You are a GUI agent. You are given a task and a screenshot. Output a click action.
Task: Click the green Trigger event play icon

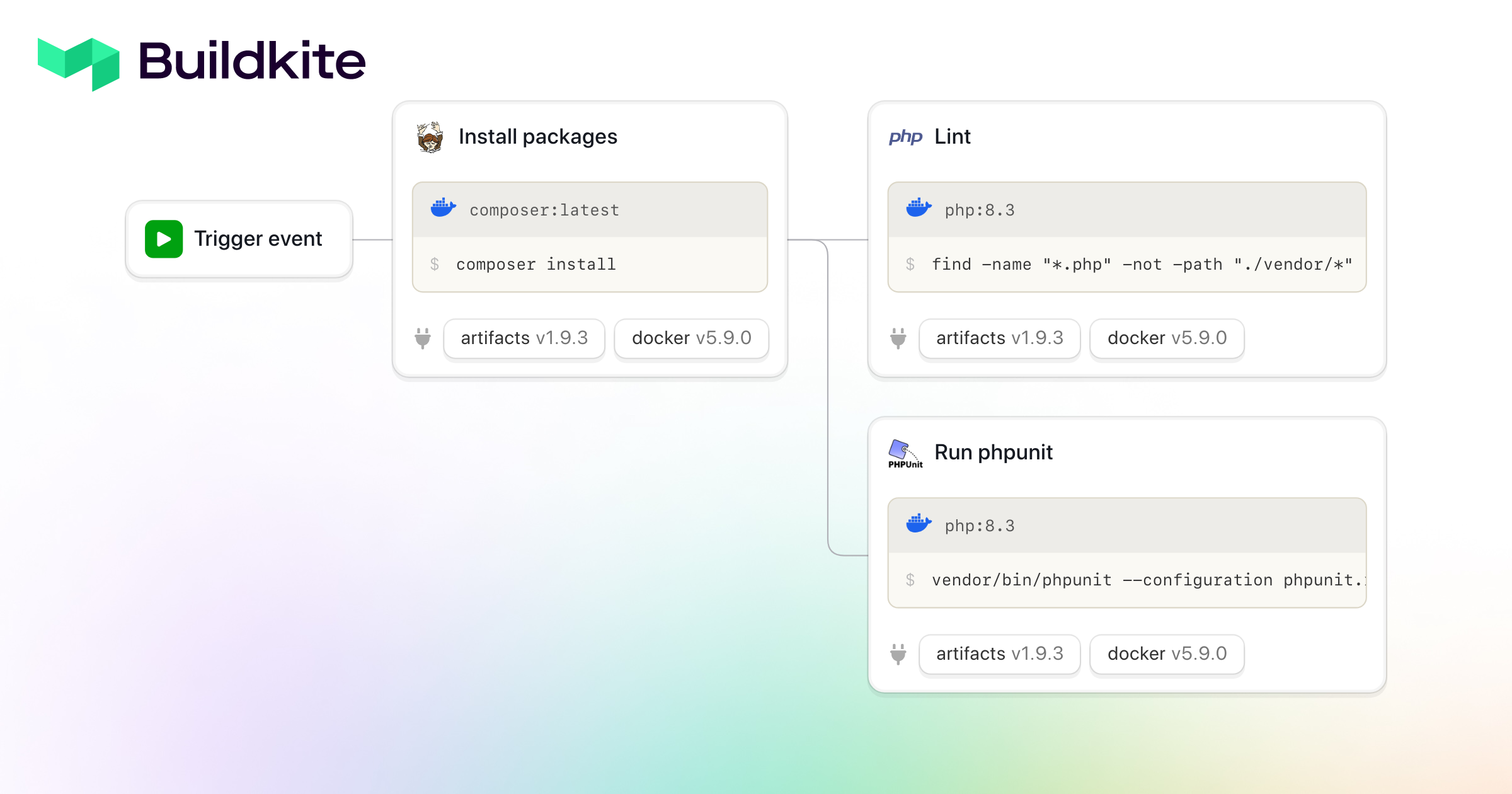[164, 239]
